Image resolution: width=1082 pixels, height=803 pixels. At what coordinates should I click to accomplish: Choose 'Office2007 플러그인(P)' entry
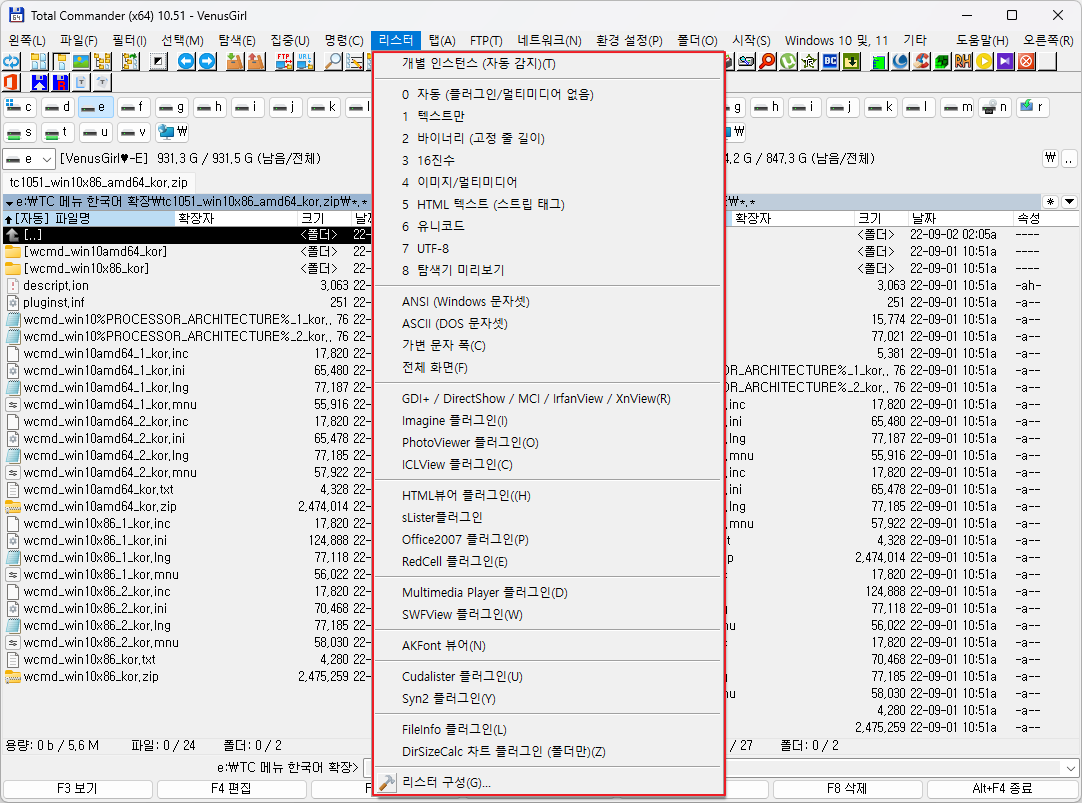pyautogui.click(x=547, y=539)
